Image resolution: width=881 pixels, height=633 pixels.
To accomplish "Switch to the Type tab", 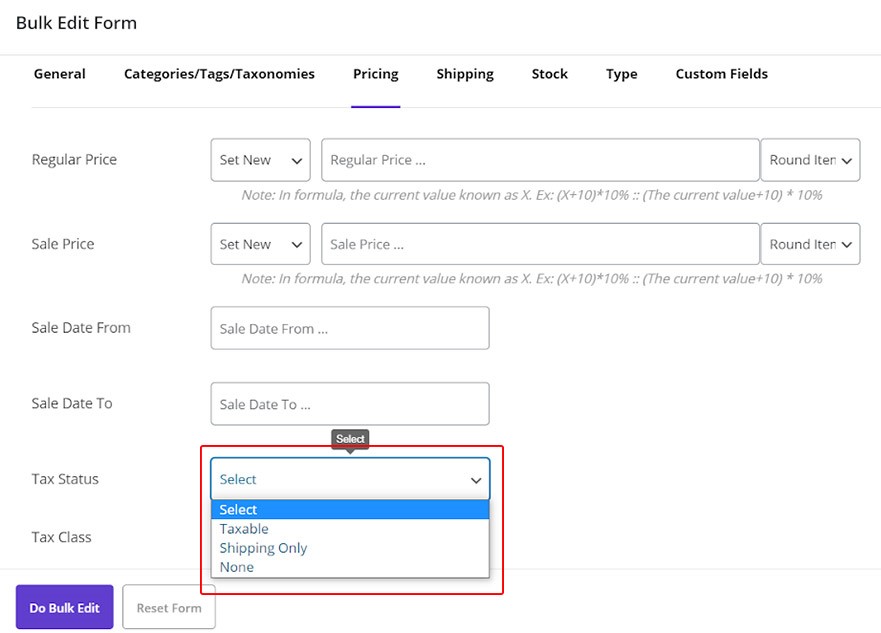I will pos(621,74).
